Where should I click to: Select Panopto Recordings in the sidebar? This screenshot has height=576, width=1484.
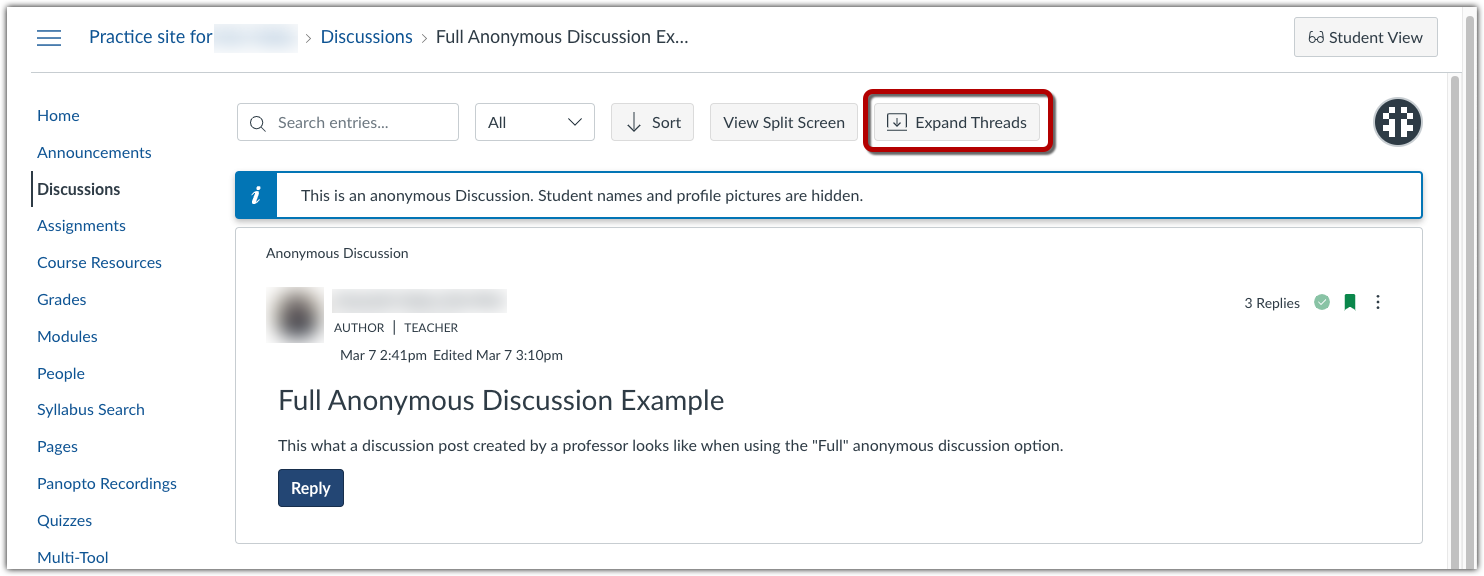point(106,483)
